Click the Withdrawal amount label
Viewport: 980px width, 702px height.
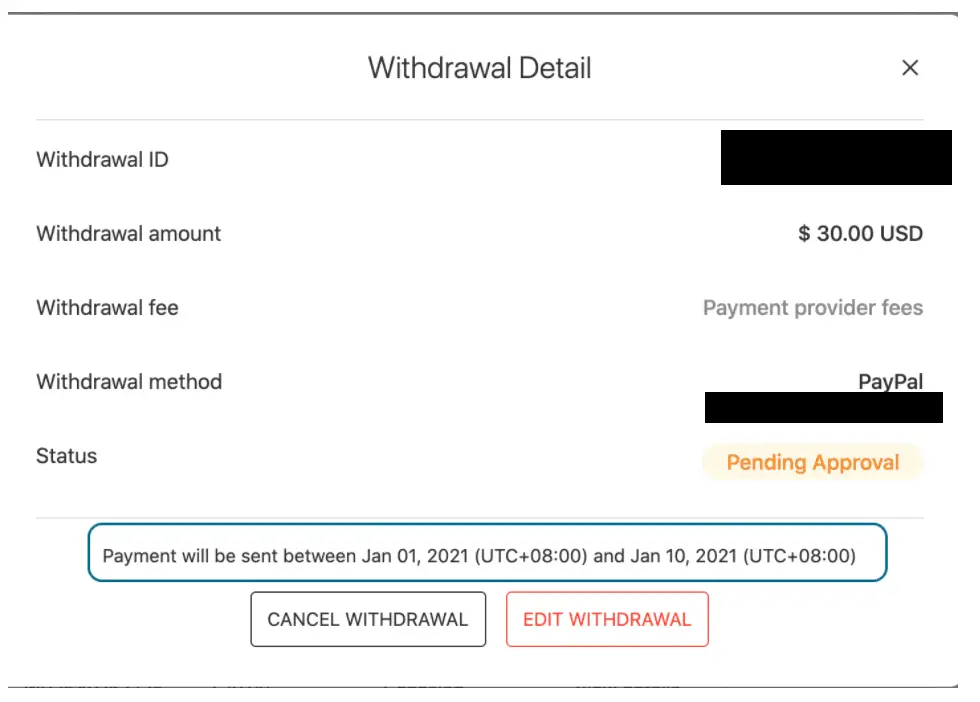click(129, 233)
